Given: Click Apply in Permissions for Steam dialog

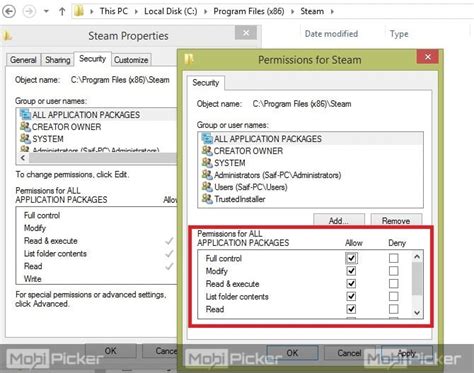Looking at the screenshot, I should point(407,353).
